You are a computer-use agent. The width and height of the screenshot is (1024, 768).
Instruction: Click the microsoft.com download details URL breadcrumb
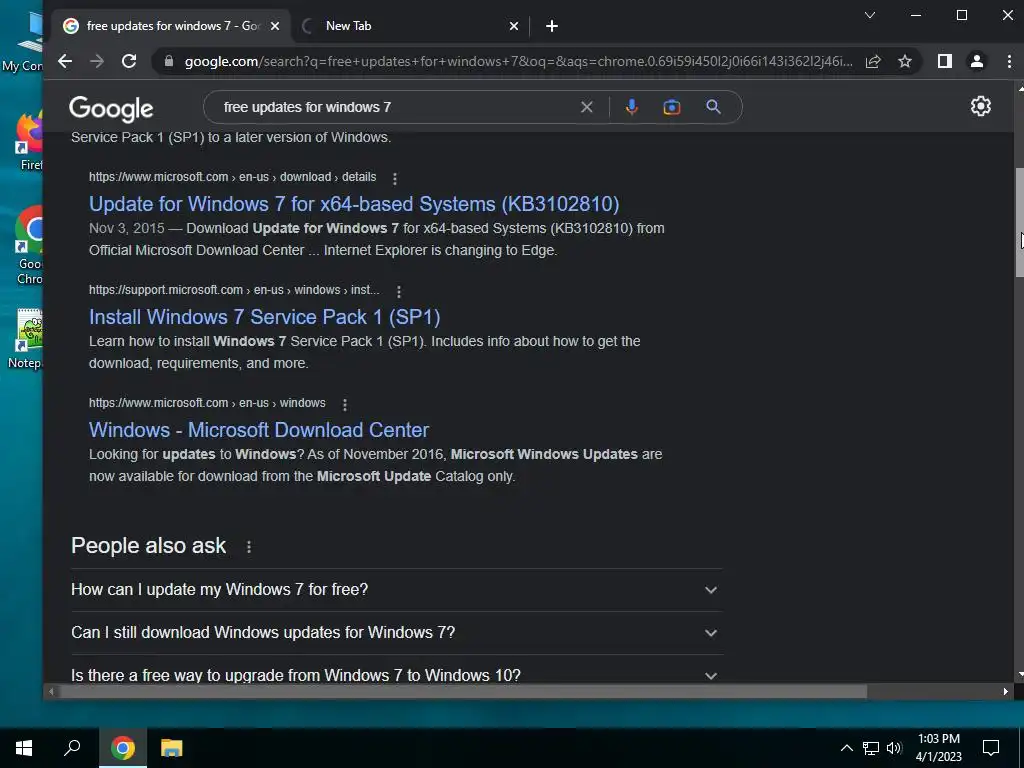click(x=232, y=177)
